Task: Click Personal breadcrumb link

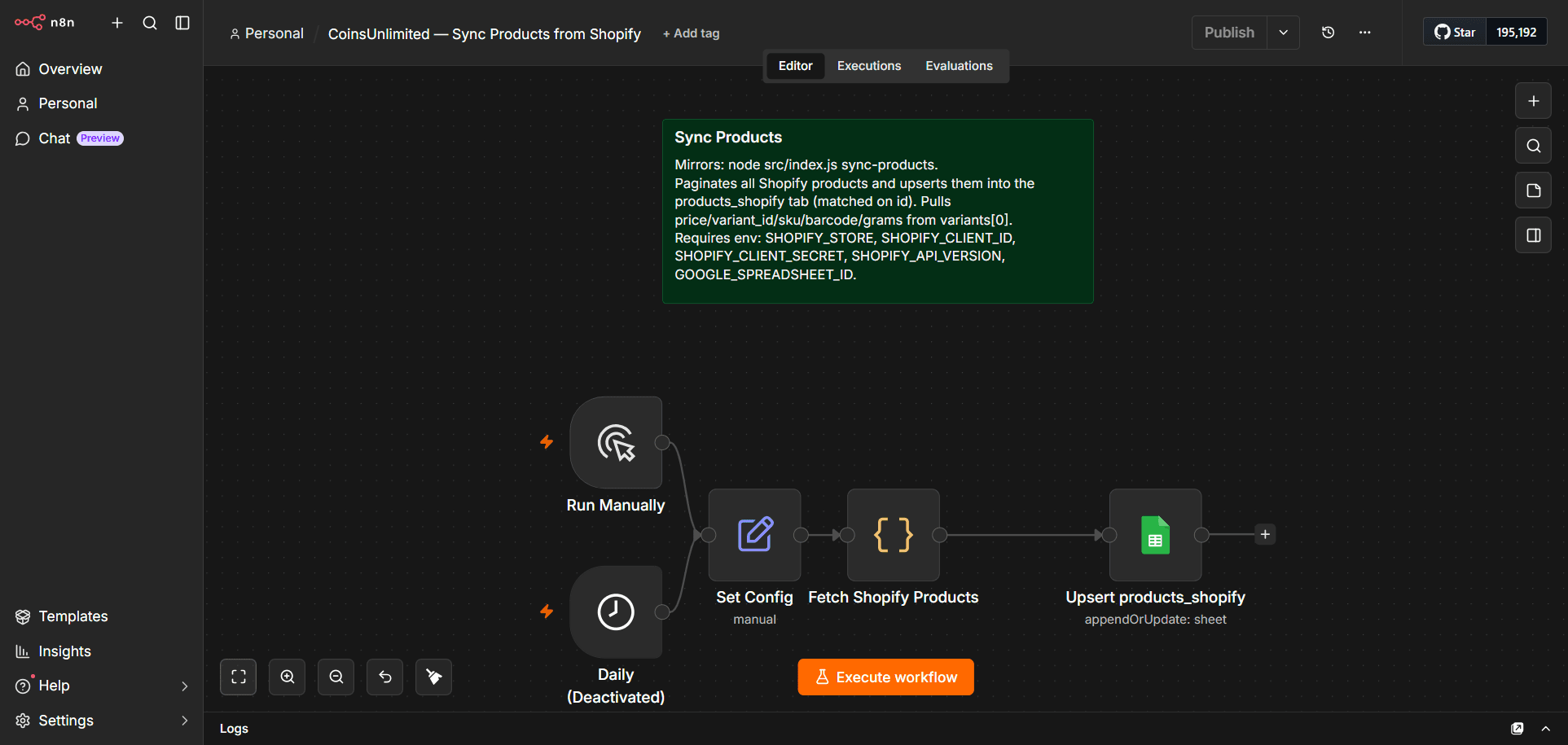Action: coord(266,33)
